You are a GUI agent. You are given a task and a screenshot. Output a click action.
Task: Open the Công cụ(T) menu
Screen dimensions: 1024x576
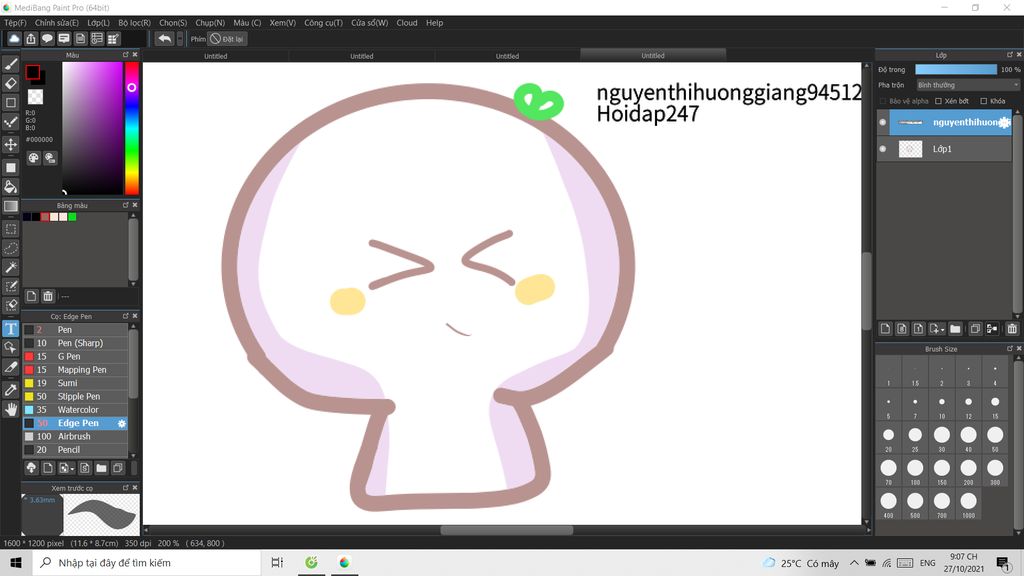323,23
